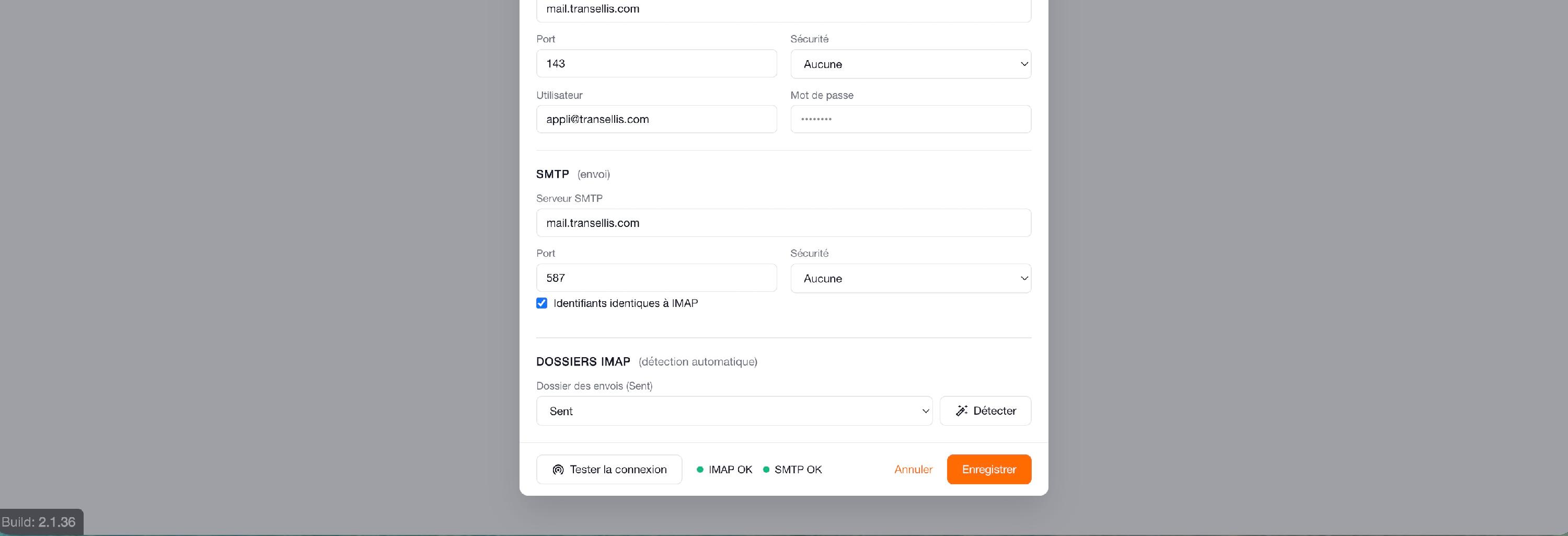Click the DOSSIERS IMAP section heading
The image size is (1568, 536).
583,362
